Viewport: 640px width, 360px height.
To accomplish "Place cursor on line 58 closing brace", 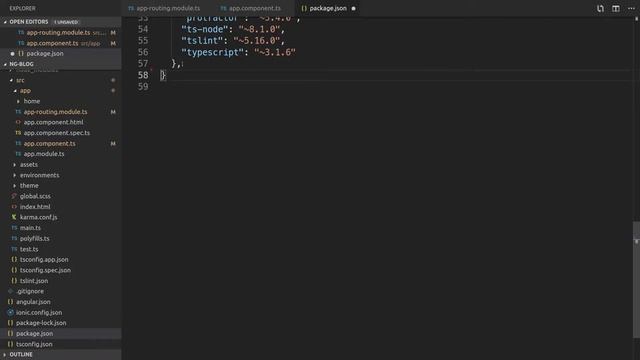I will [x=163, y=75].
